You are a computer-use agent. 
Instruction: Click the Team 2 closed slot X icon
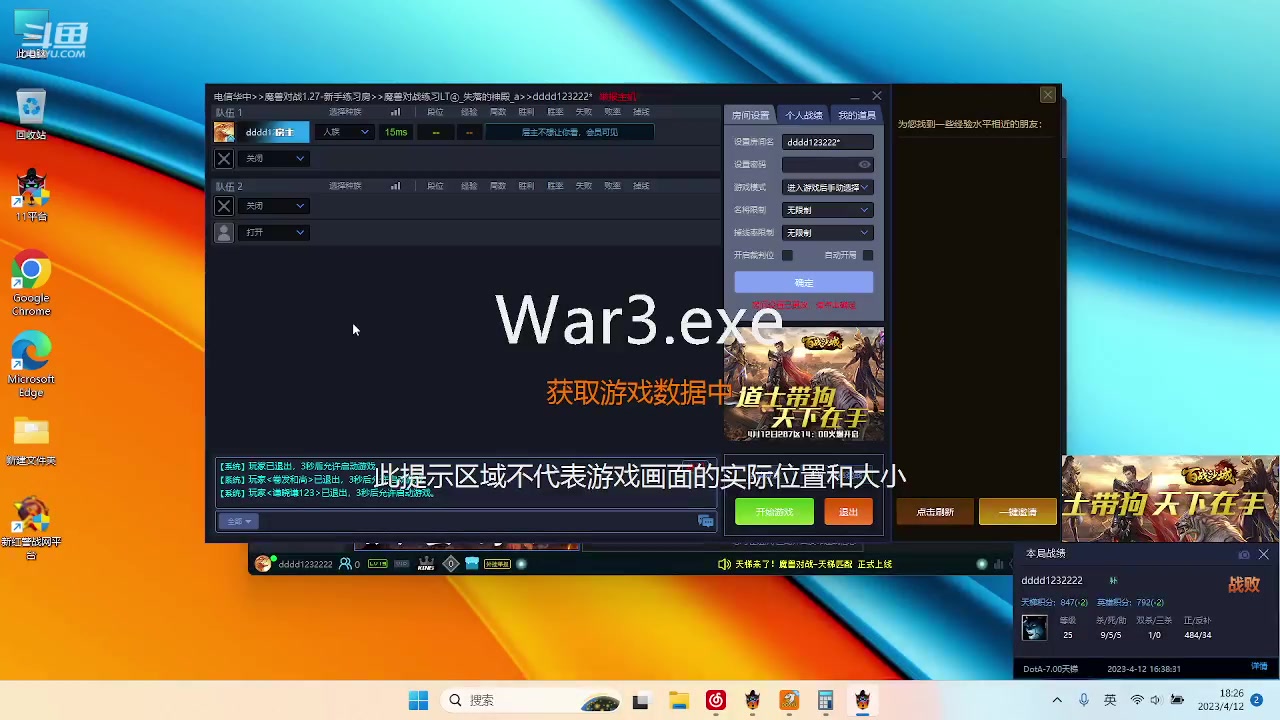(224, 205)
